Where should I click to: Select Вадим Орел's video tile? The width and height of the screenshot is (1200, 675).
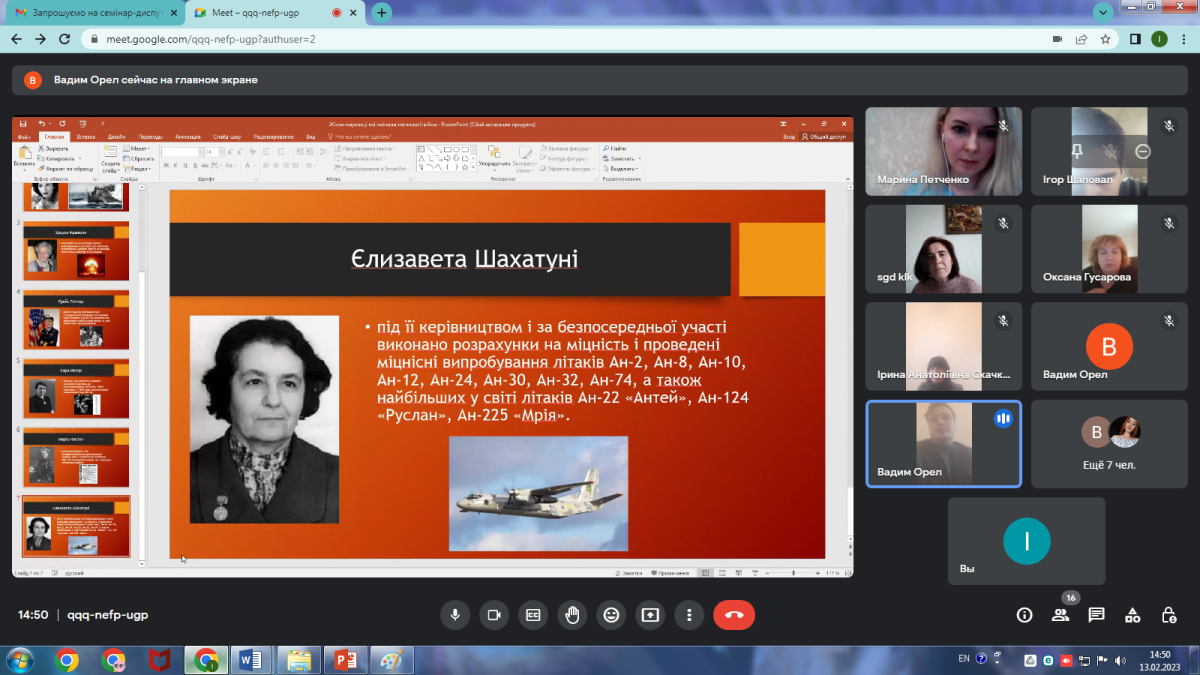pyautogui.click(x=943, y=443)
